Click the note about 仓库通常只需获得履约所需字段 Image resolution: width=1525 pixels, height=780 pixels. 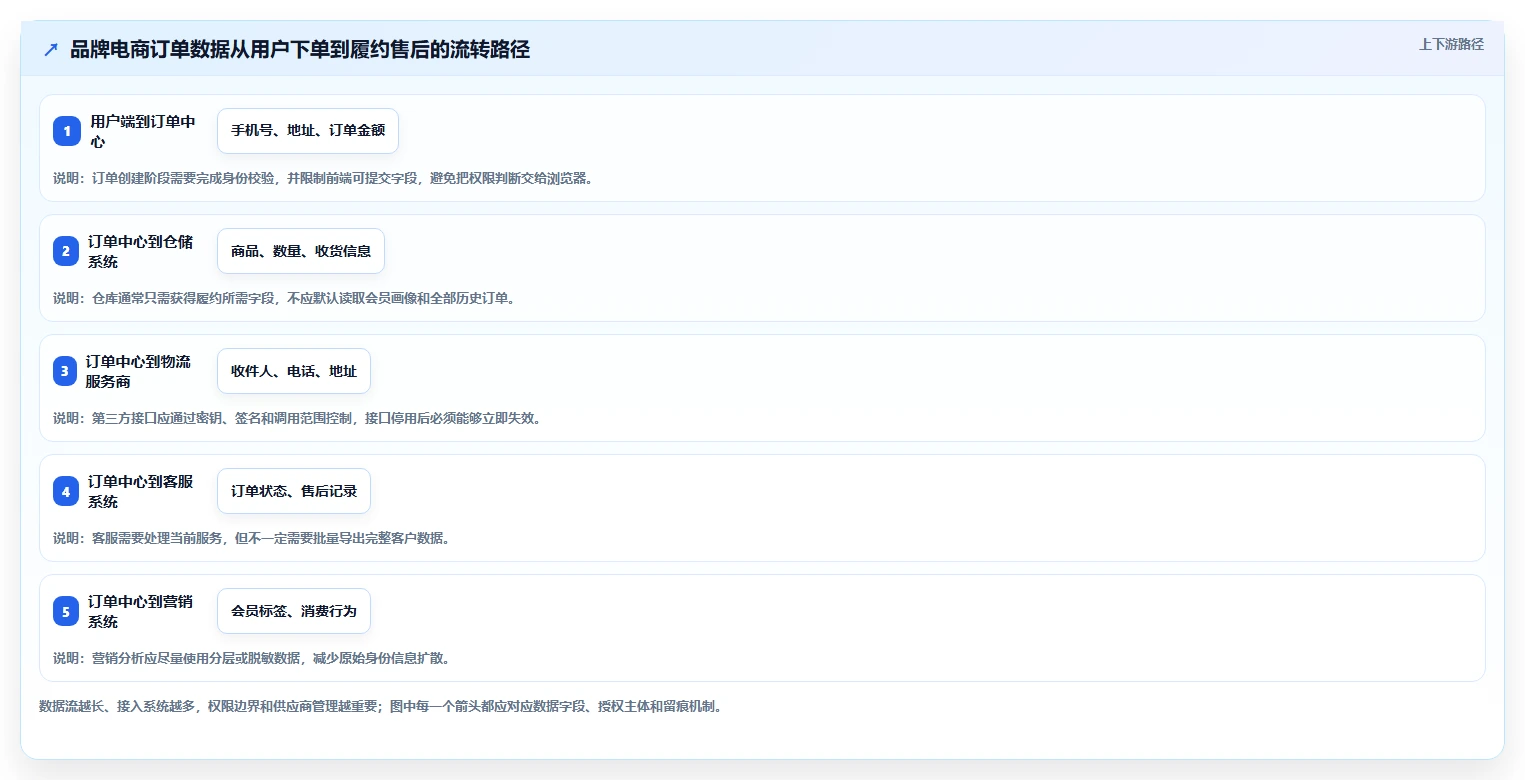pyautogui.click(x=284, y=298)
